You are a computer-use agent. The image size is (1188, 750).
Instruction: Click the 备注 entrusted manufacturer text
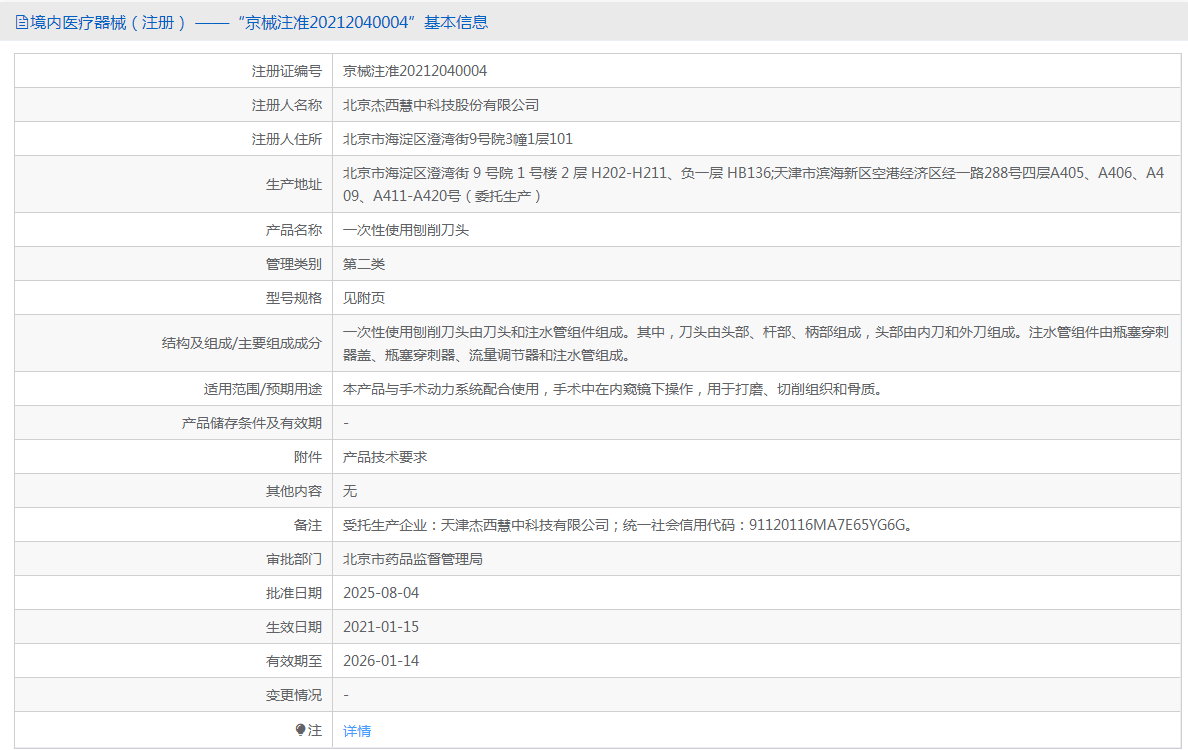[627, 525]
